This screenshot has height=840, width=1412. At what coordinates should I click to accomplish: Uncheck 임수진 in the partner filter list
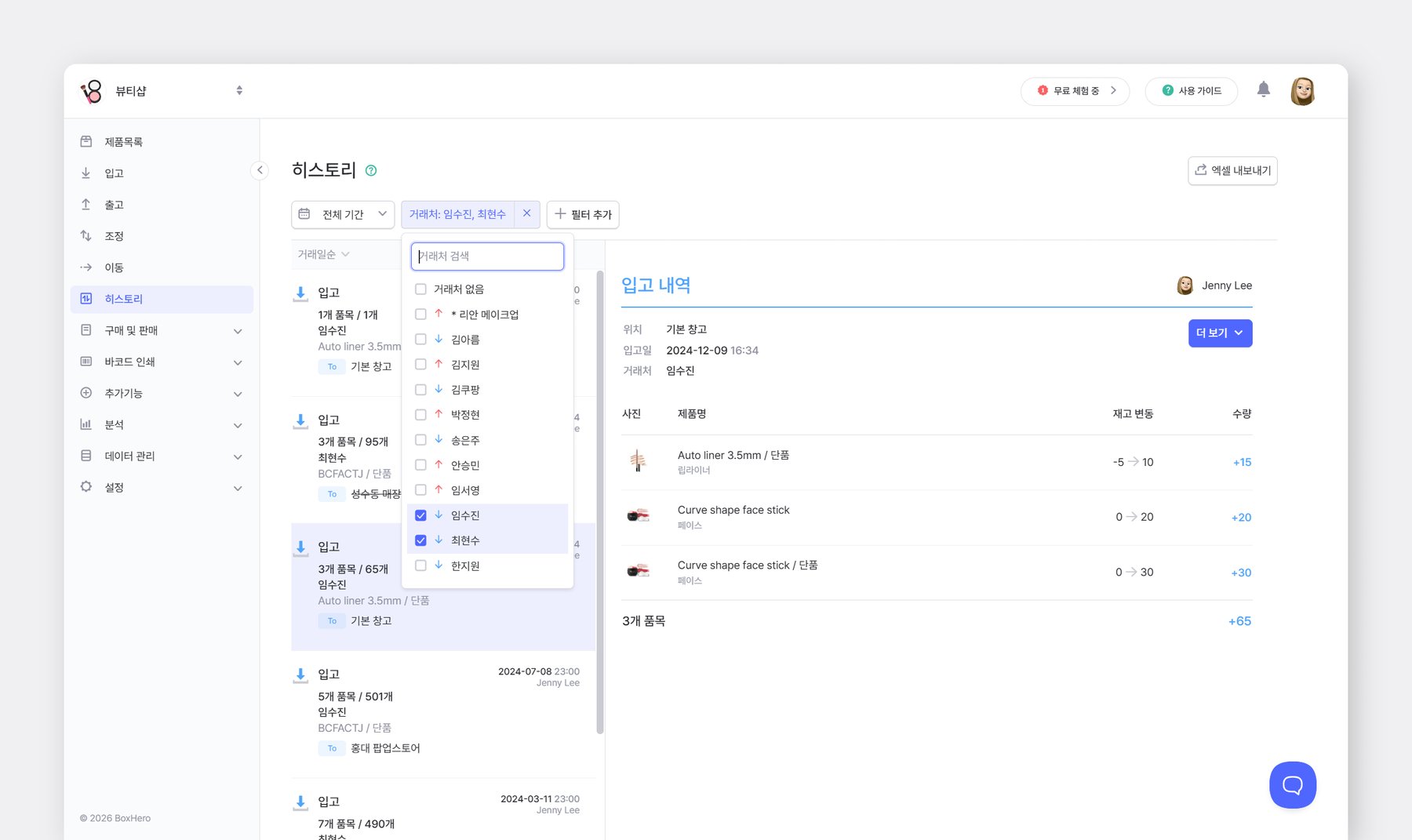coord(421,515)
